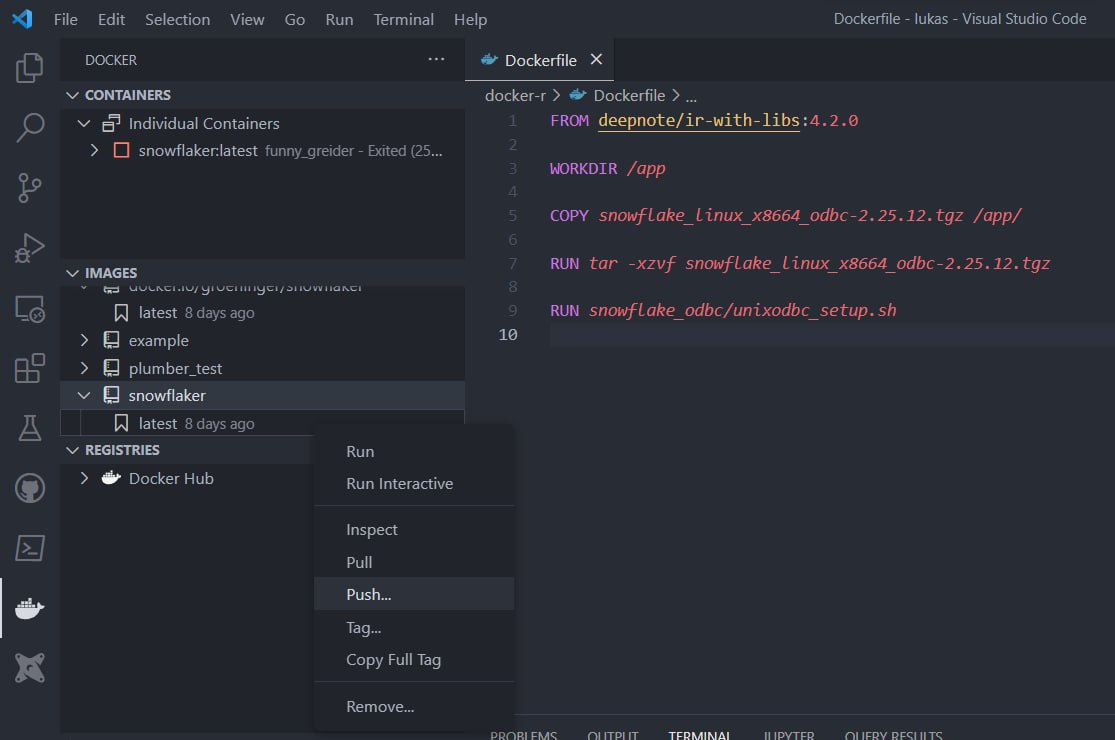Open the Run menu in menu bar
Image resolution: width=1115 pixels, height=740 pixels.
point(339,19)
